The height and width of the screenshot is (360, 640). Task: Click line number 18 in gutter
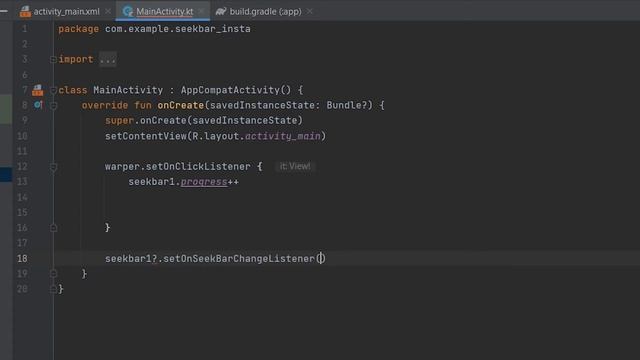[x=22, y=258]
